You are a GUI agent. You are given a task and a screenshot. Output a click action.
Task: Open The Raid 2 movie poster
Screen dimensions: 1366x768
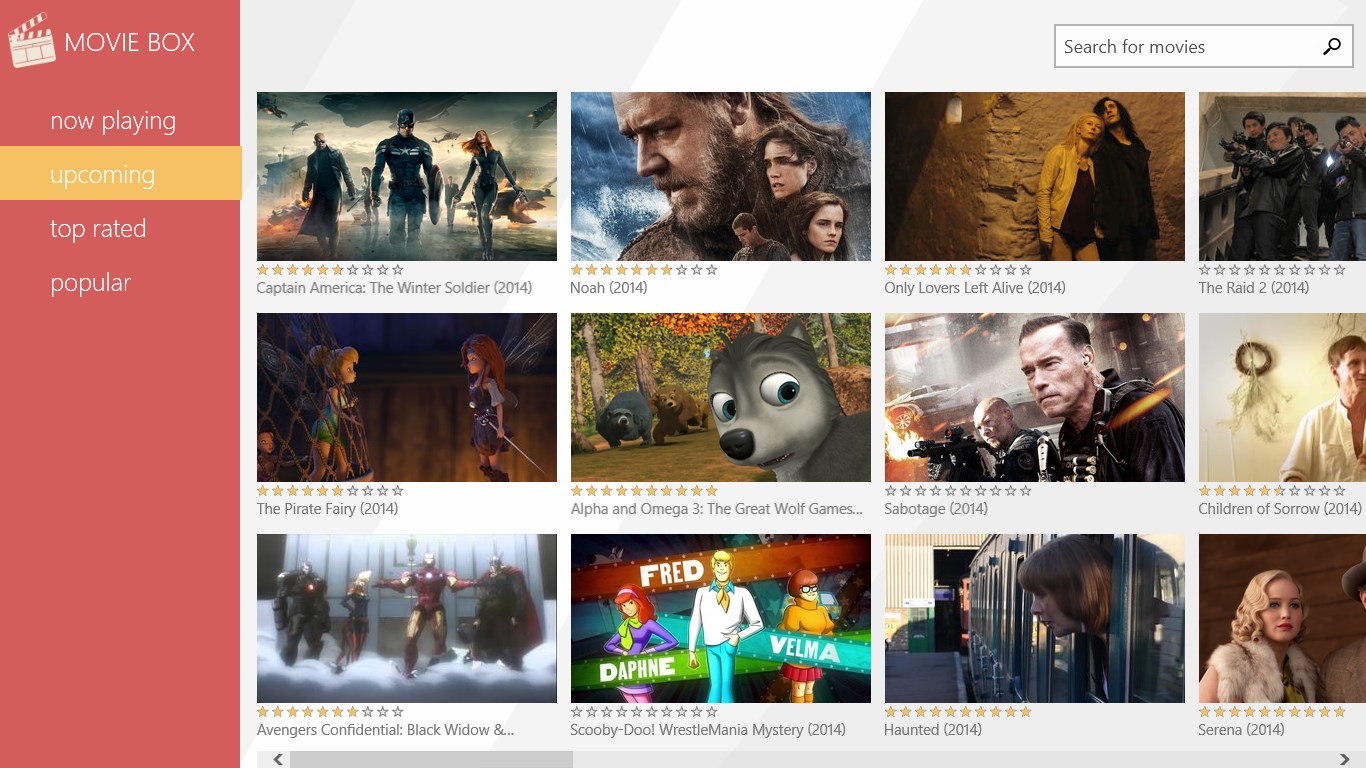pyautogui.click(x=1282, y=176)
